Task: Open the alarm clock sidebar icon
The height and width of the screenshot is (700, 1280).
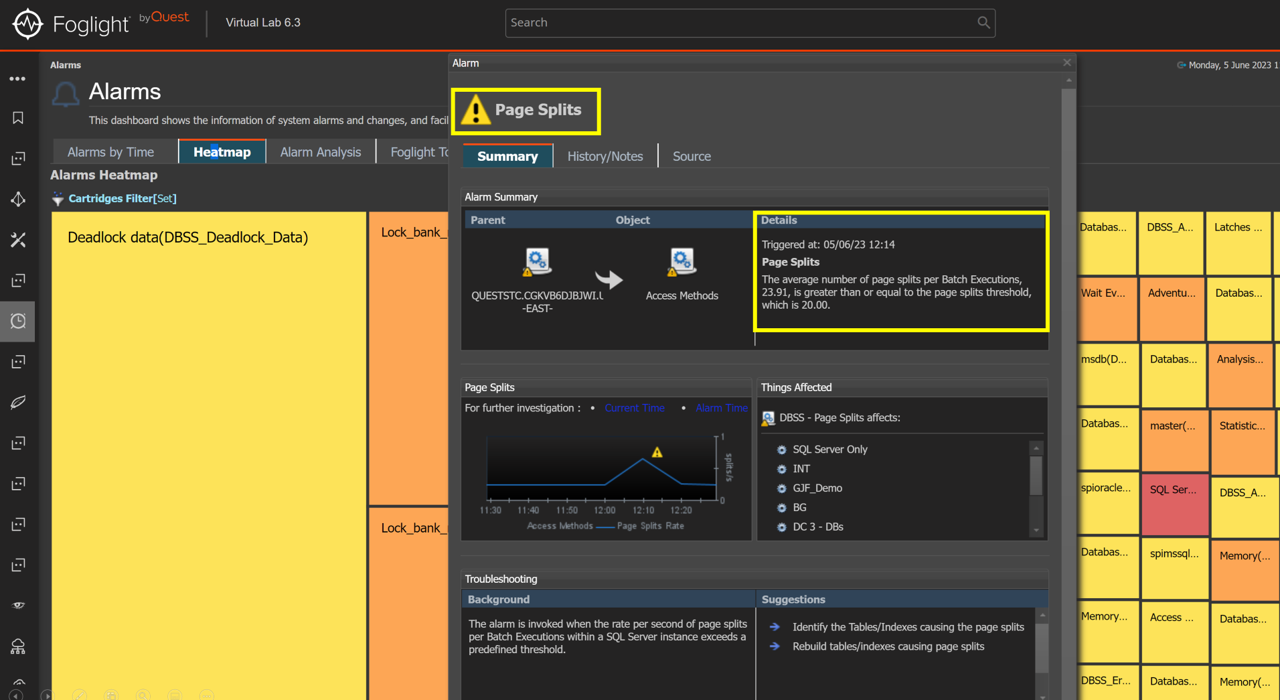Action: pyautogui.click(x=18, y=321)
